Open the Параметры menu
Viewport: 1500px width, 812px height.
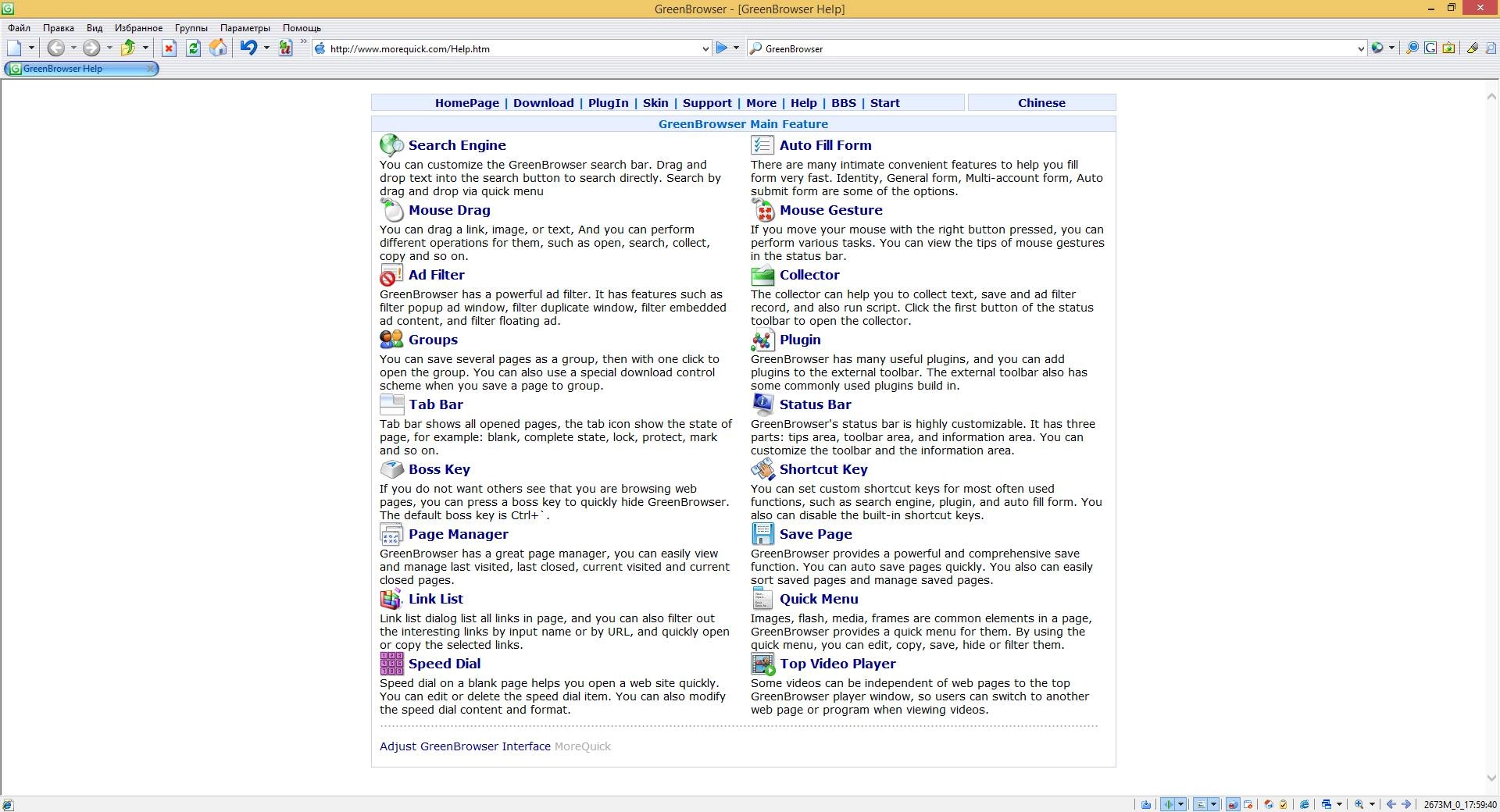pos(245,28)
